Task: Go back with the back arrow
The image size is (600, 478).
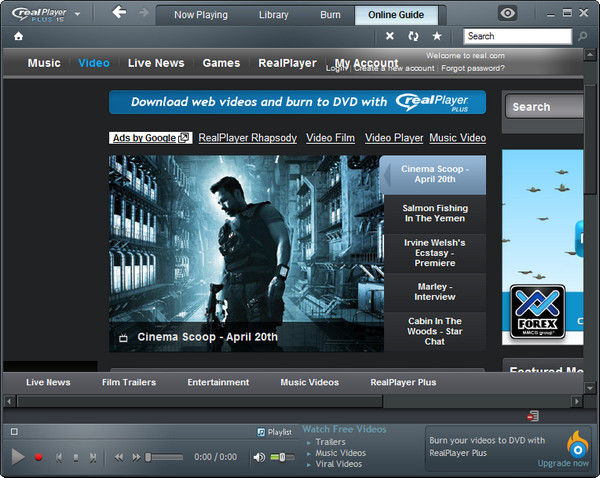Action: [119, 12]
